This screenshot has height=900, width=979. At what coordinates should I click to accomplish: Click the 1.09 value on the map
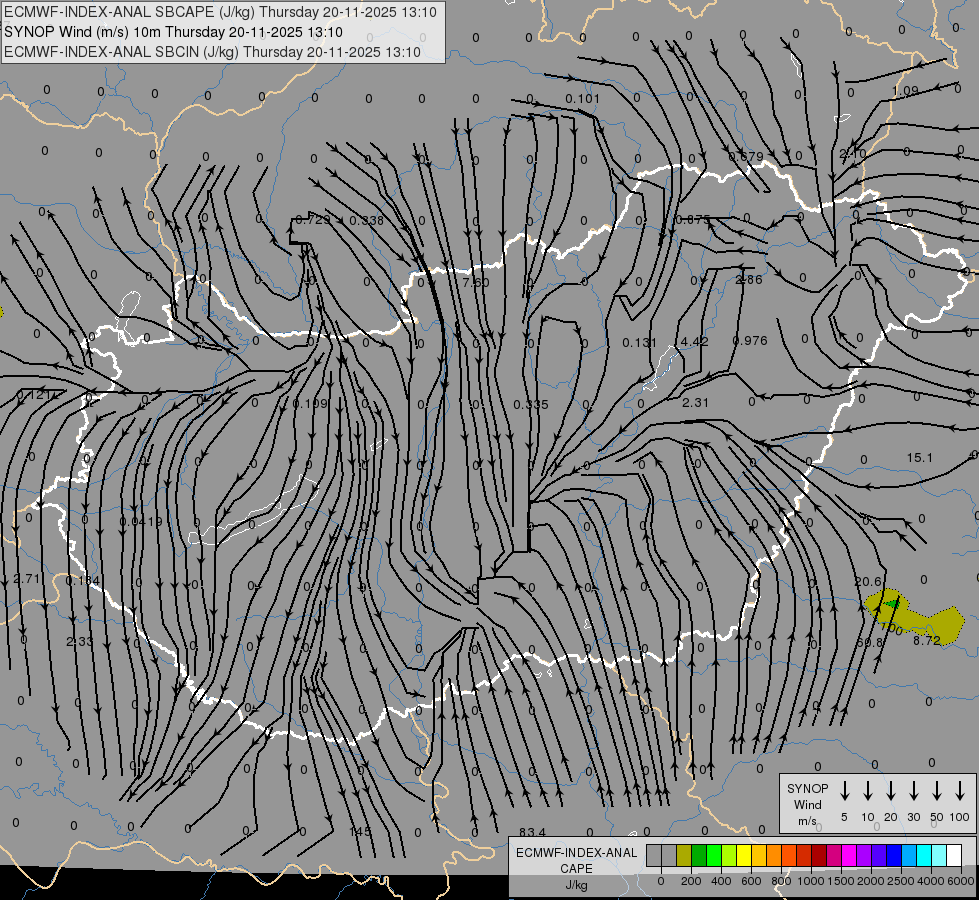pyautogui.click(x=905, y=91)
